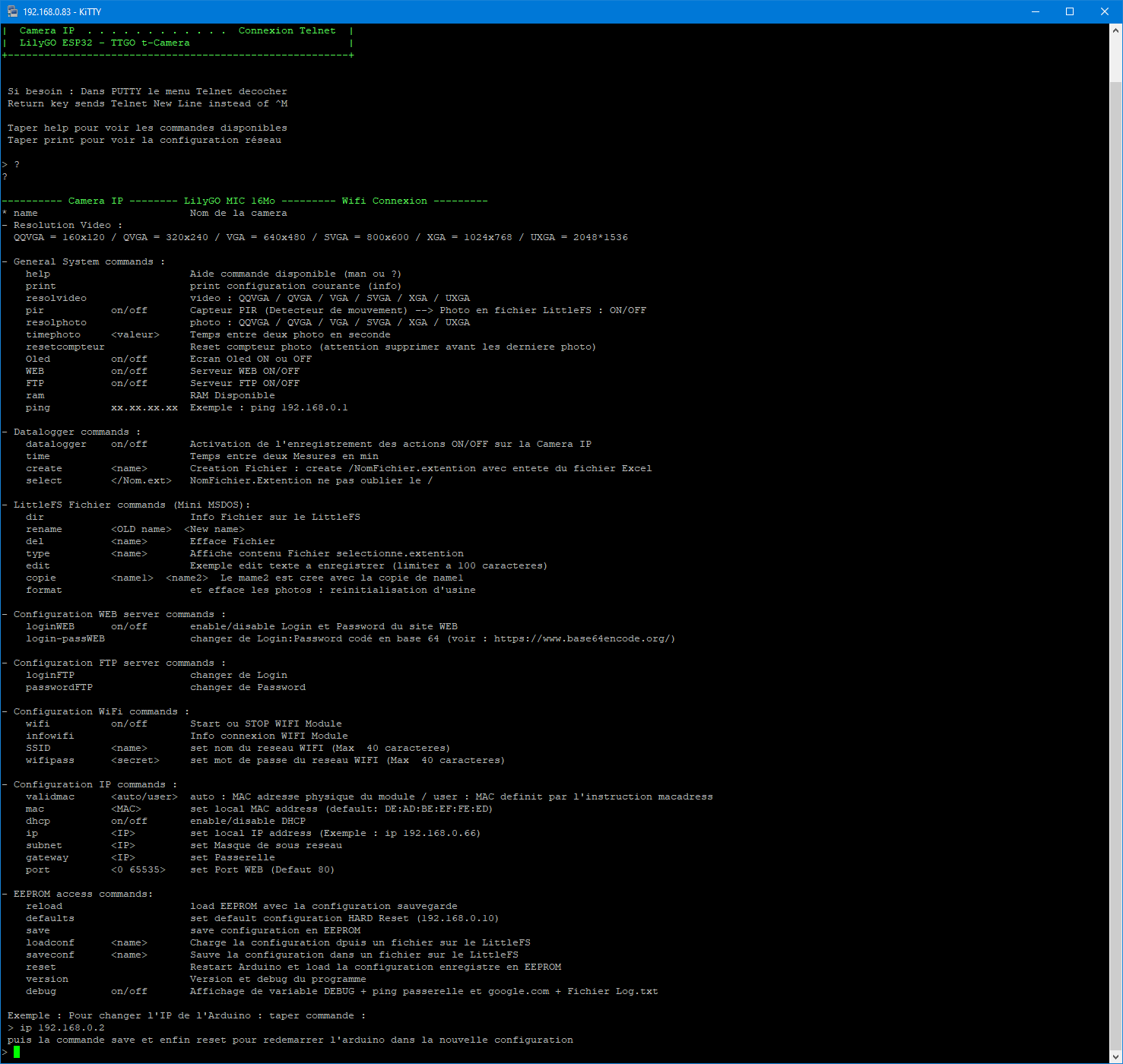Click the 'loginFTP' command name
The height and width of the screenshot is (1064, 1123).
(x=50, y=675)
